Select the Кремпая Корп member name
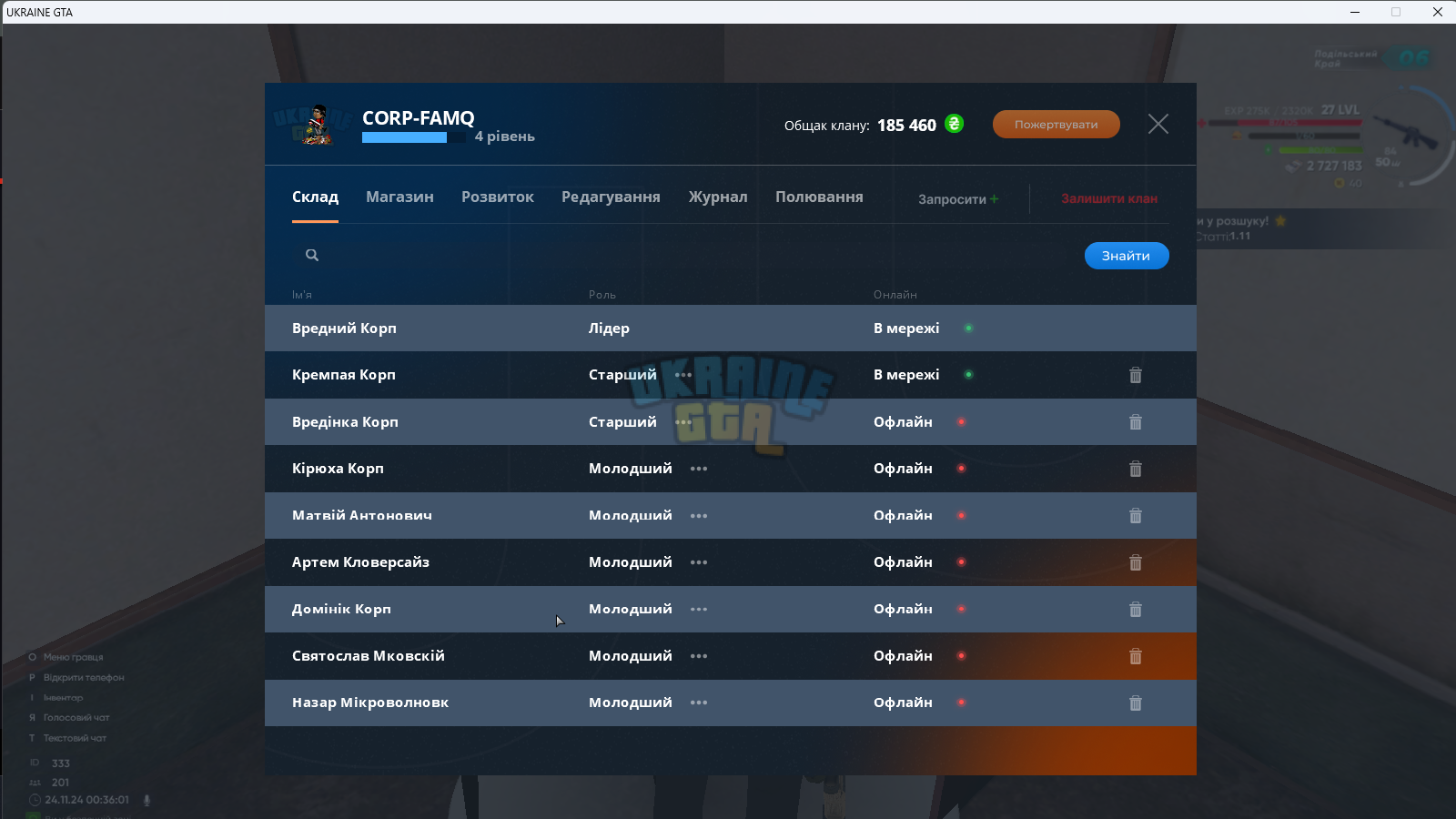Viewport: 1456px width, 819px height. [x=344, y=375]
